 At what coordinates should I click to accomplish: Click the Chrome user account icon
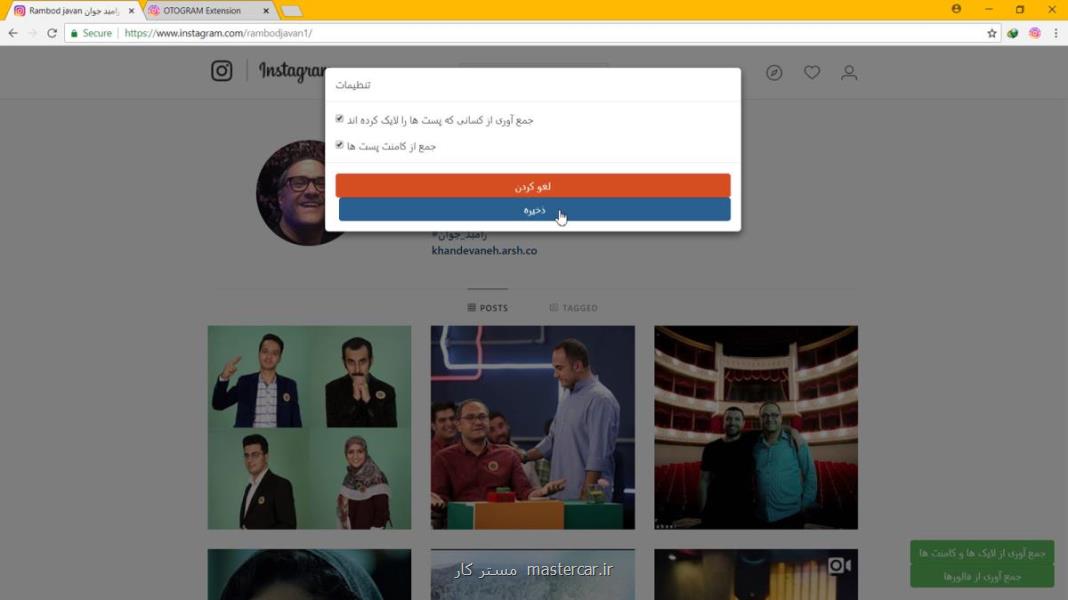pyautogui.click(x=956, y=10)
